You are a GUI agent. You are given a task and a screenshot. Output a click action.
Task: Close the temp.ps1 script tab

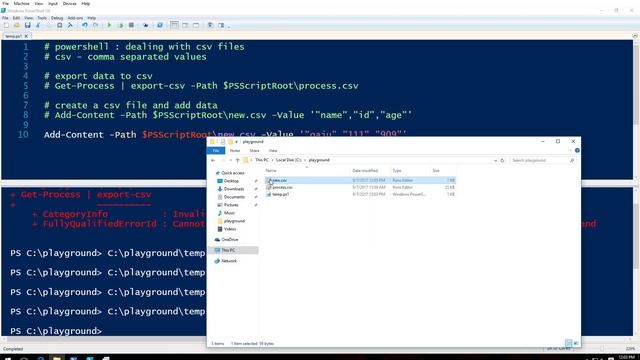point(26,36)
